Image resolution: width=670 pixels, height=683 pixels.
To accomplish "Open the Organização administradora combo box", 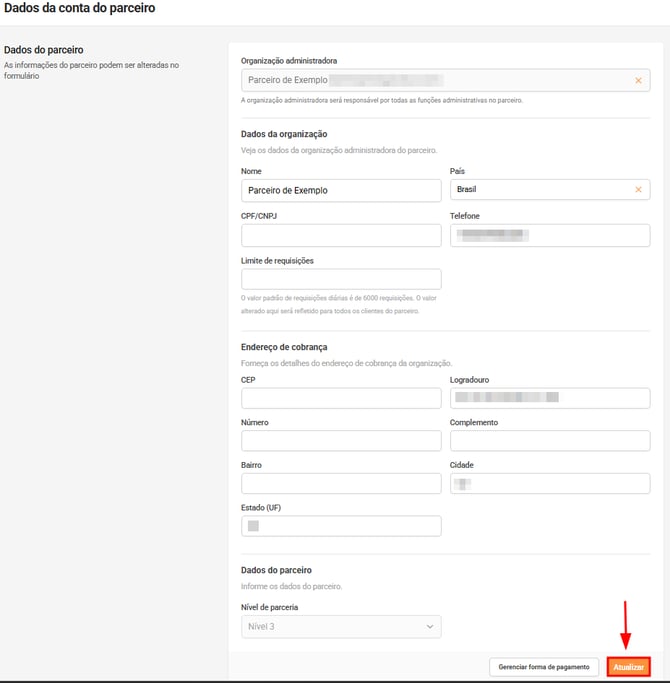I will click(x=430, y=81).
